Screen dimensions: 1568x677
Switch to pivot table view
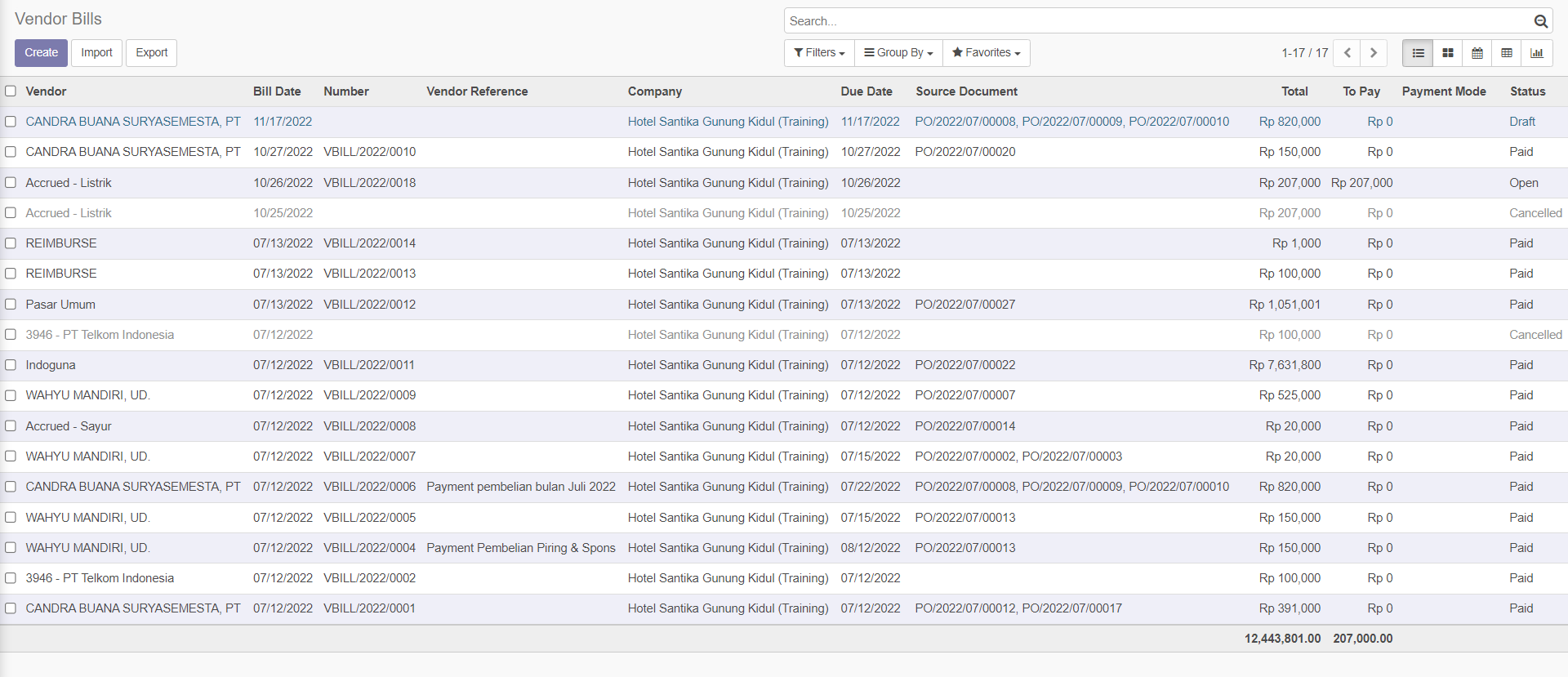point(1507,53)
